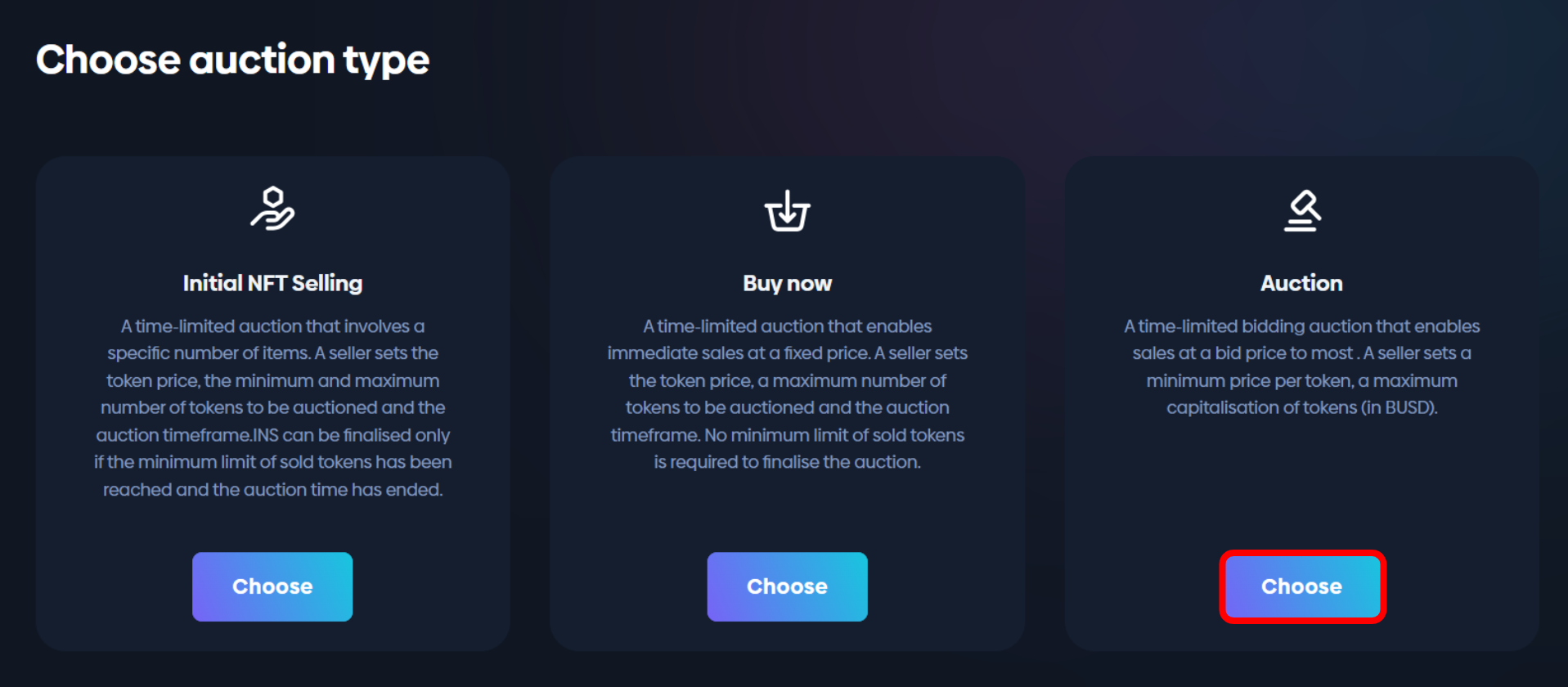Click the "Auction" card heading
The height and width of the screenshot is (687, 1568).
click(x=1301, y=283)
